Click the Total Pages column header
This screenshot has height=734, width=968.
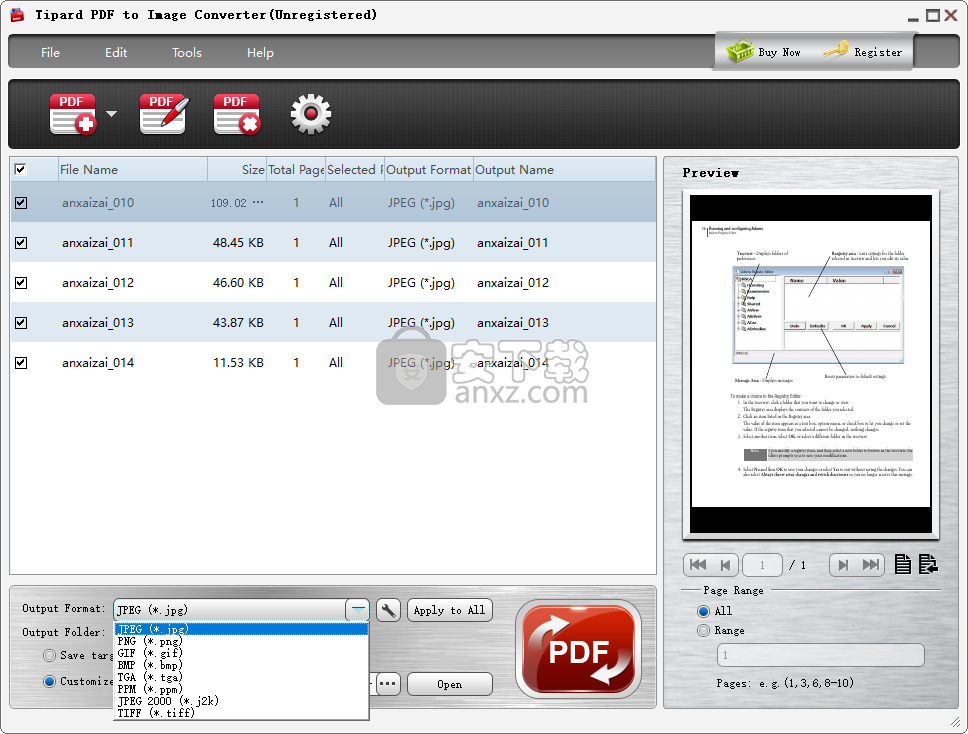296,169
